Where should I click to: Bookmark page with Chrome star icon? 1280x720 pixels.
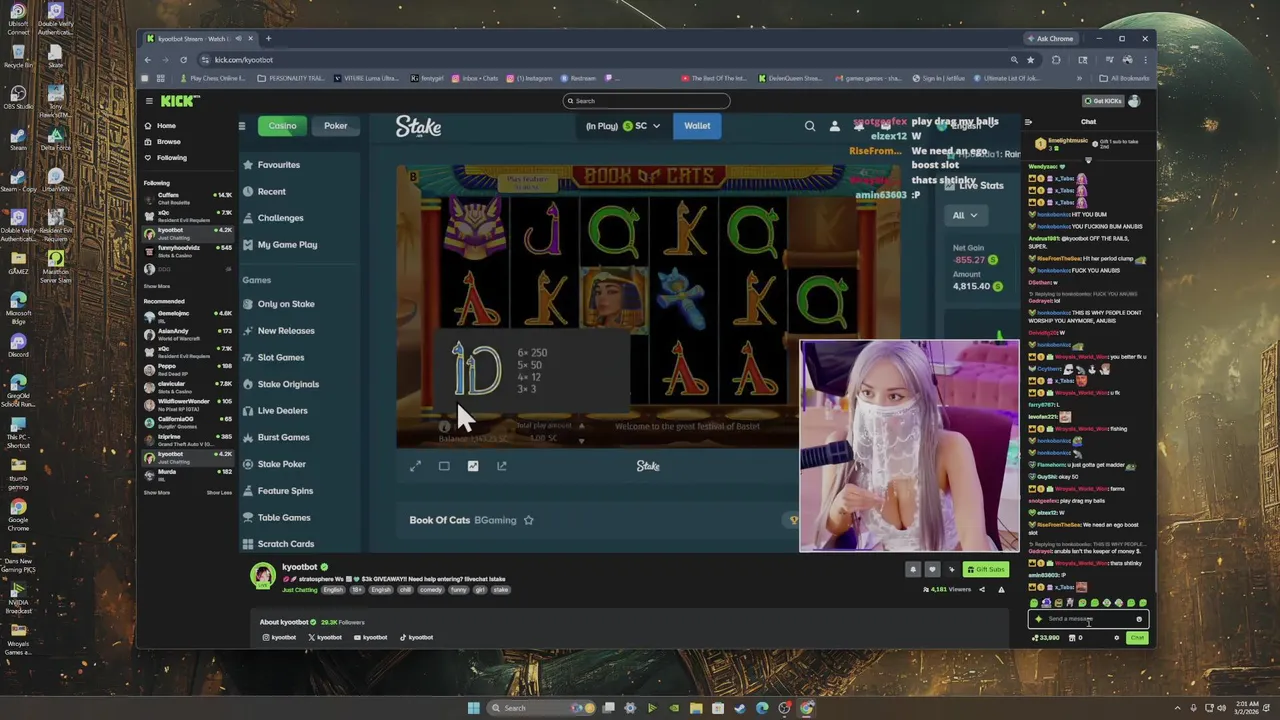(1031, 60)
